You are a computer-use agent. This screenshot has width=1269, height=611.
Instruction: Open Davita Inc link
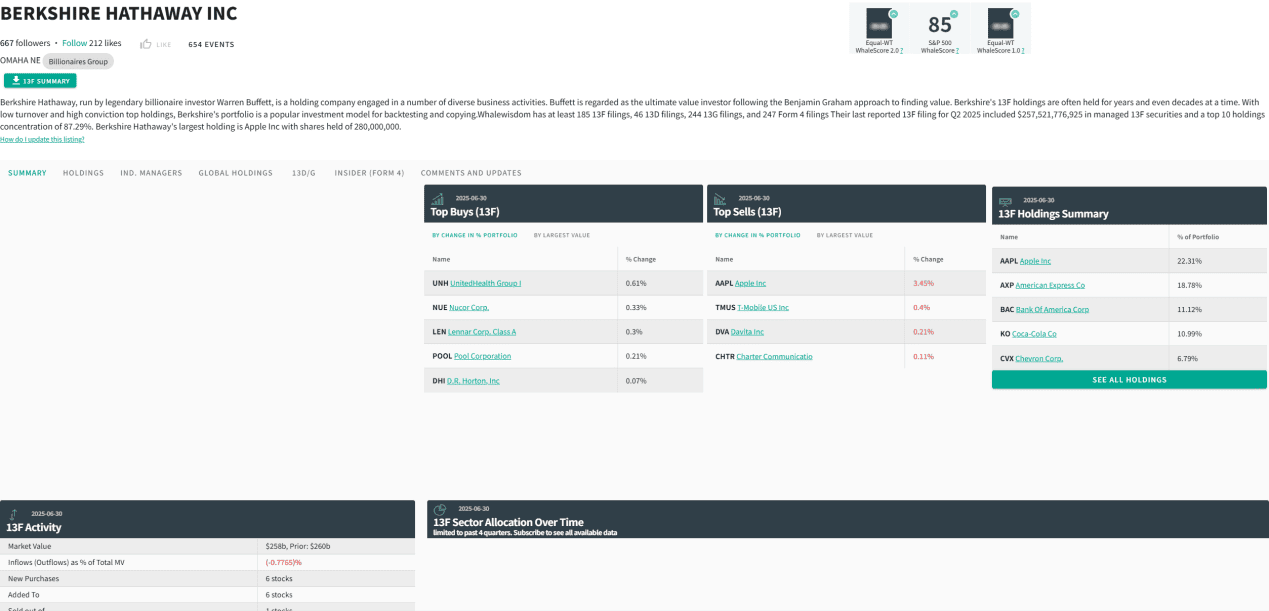tap(748, 331)
